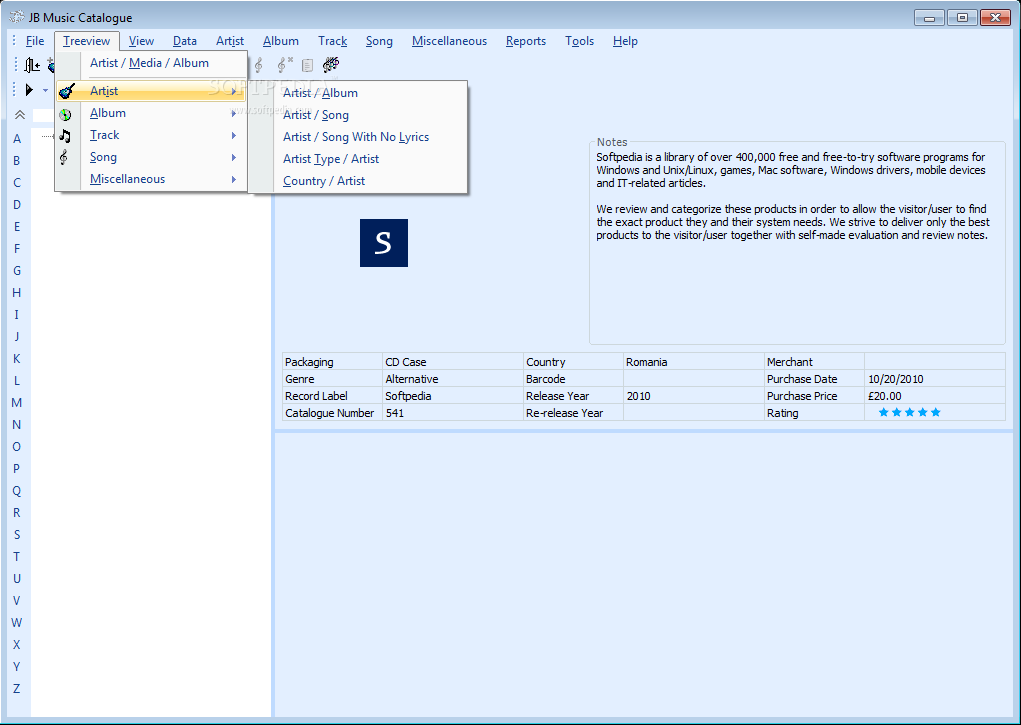Jump to letter K in alphabet index
Viewport: 1021px width, 725px height.
[17, 359]
